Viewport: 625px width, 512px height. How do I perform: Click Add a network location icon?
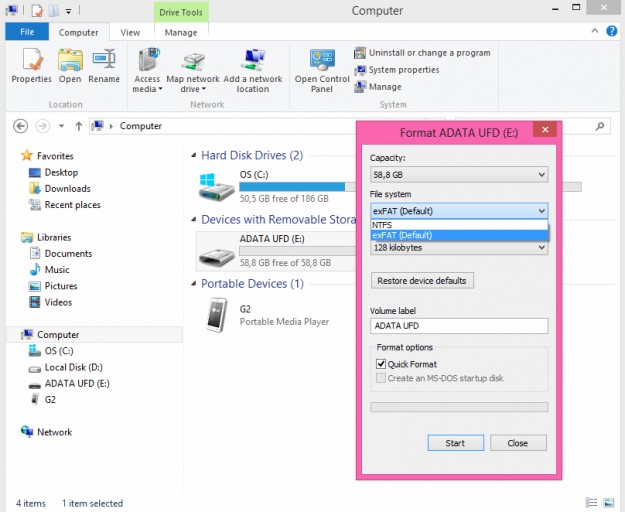252,64
